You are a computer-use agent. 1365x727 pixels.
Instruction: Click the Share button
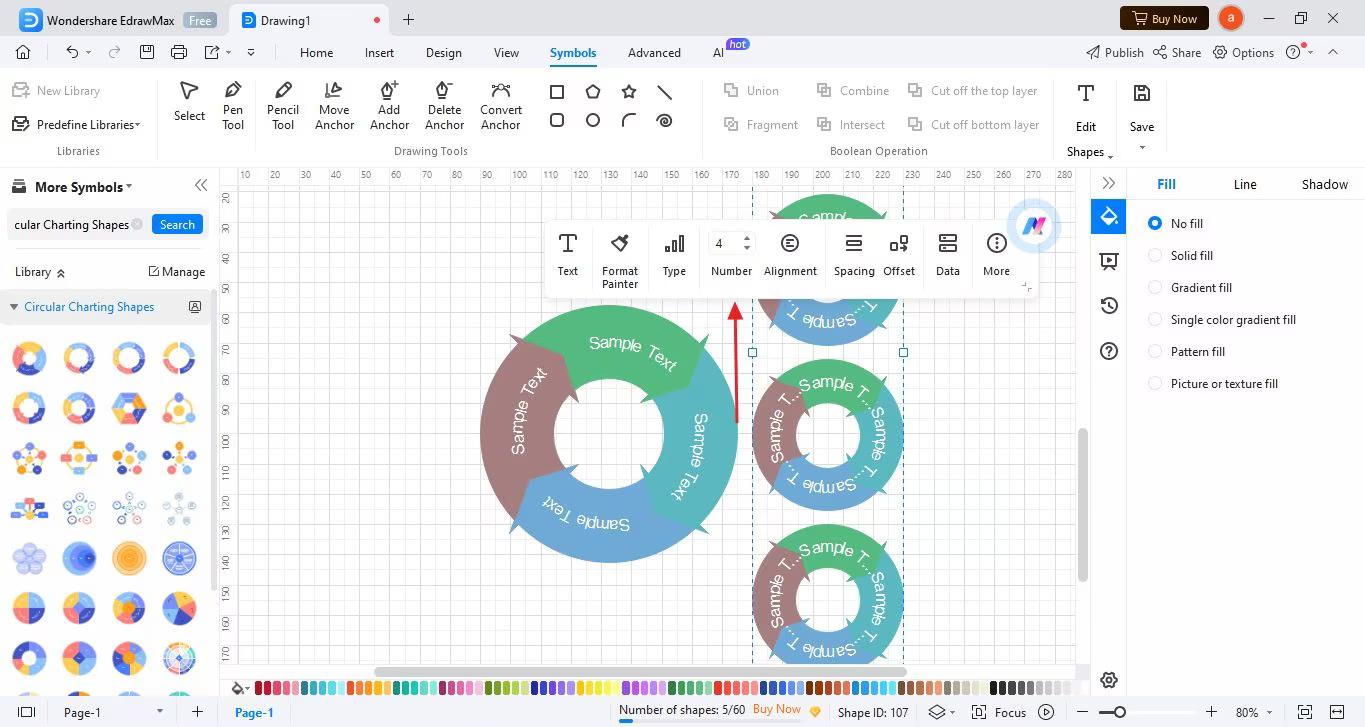pyautogui.click(x=1176, y=52)
